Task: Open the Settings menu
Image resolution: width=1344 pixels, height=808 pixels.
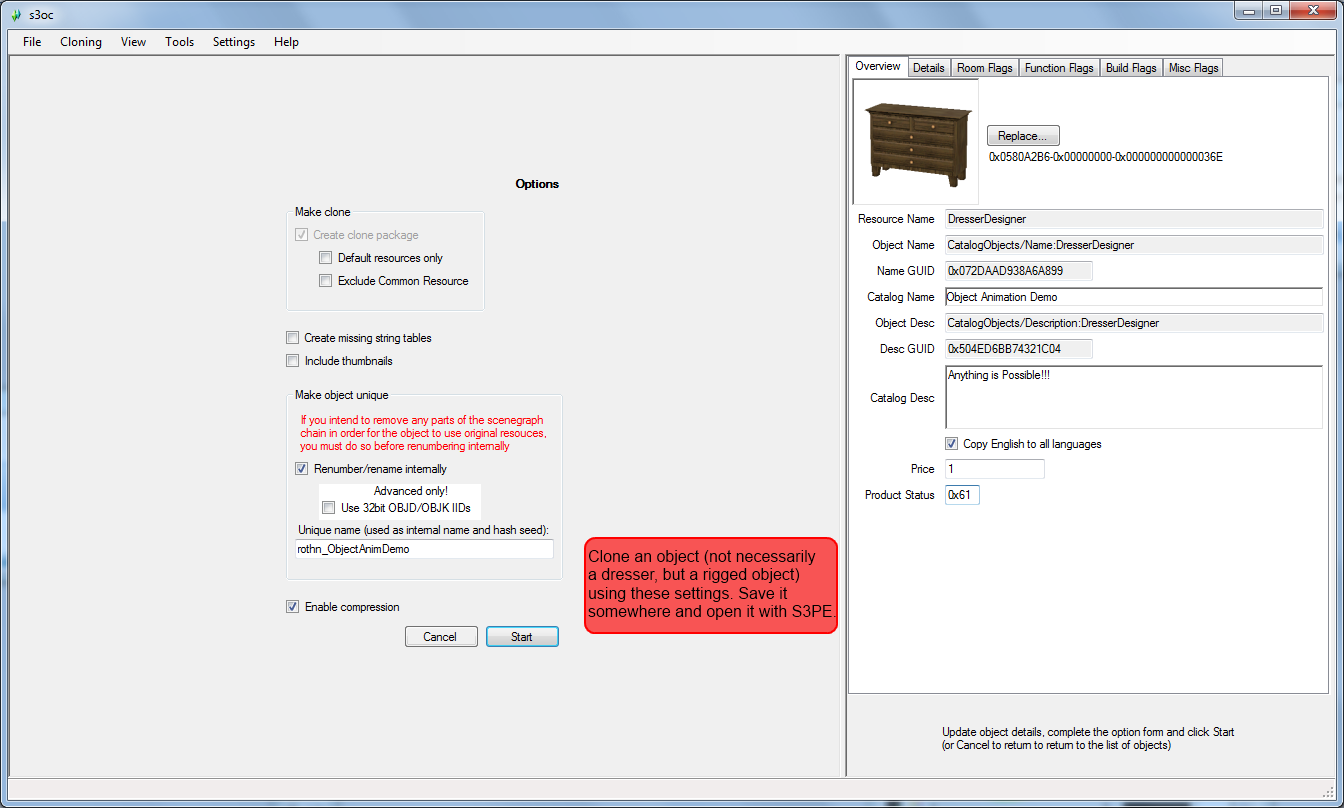Action: [234, 42]
